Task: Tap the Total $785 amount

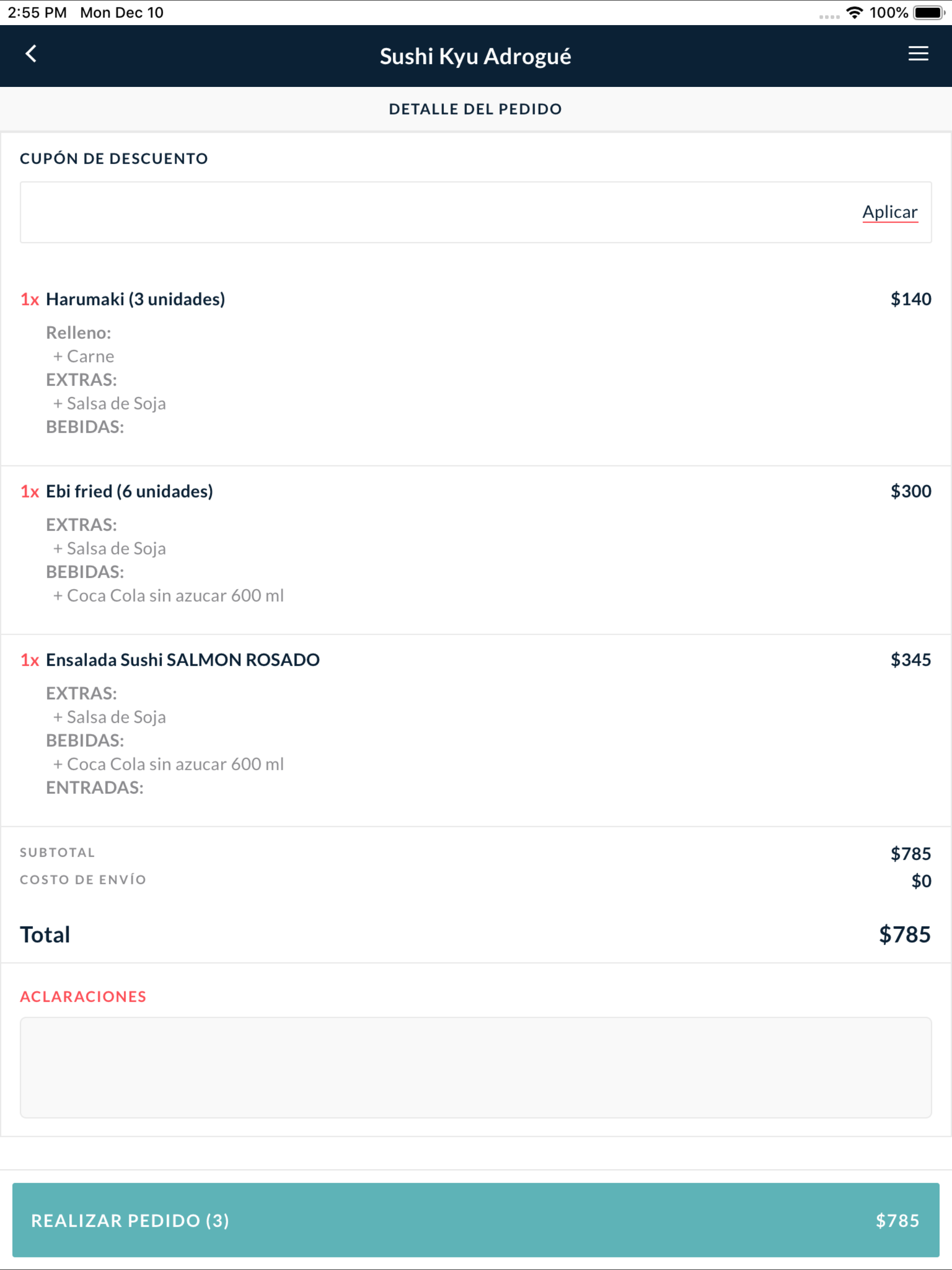Action: pos(904,935)
